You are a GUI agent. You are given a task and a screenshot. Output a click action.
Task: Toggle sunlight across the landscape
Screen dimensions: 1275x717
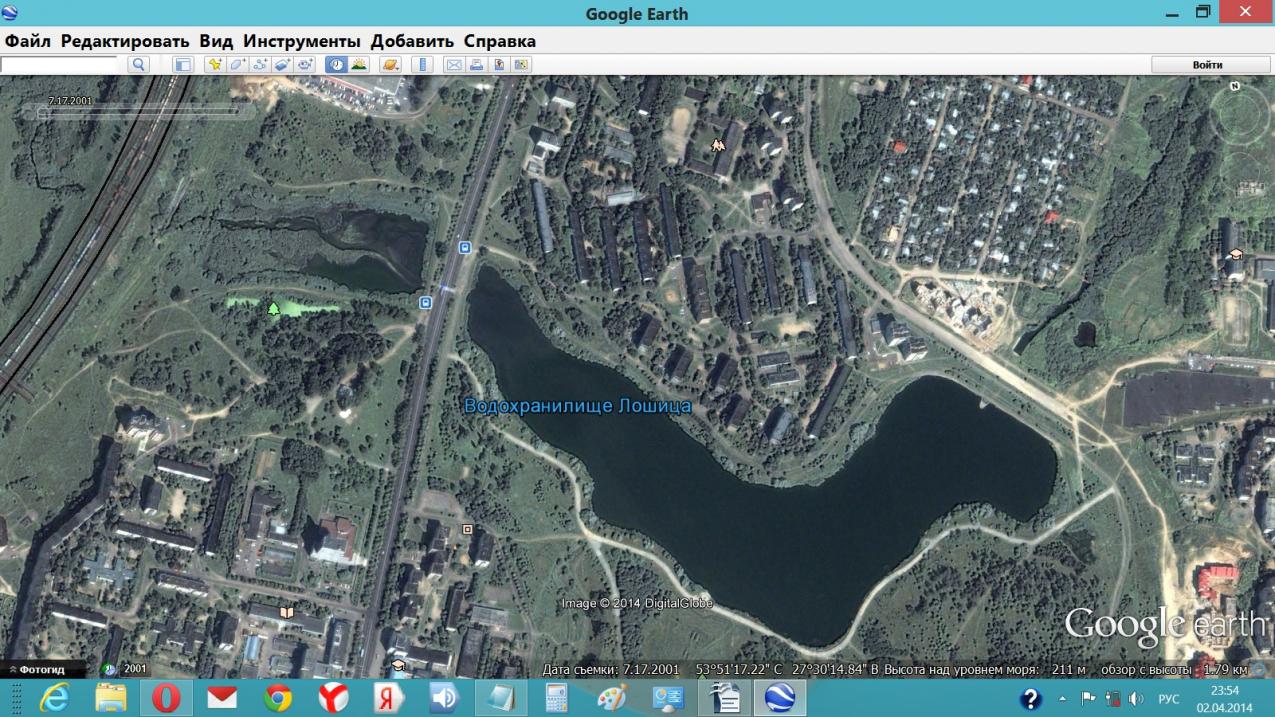[359, 65]
